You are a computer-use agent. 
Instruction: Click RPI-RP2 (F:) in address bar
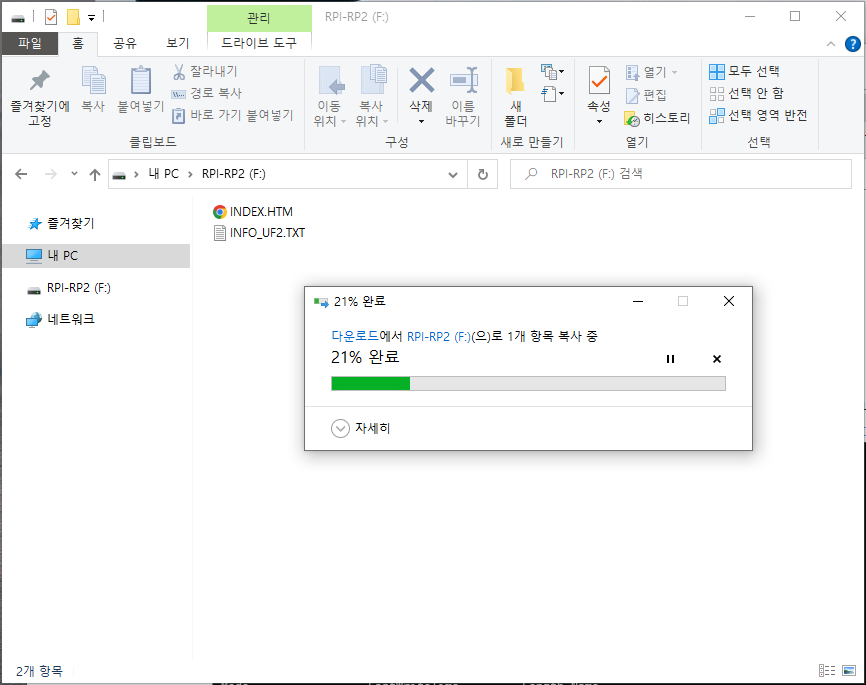pyautogui.click(x=234, y=174)
